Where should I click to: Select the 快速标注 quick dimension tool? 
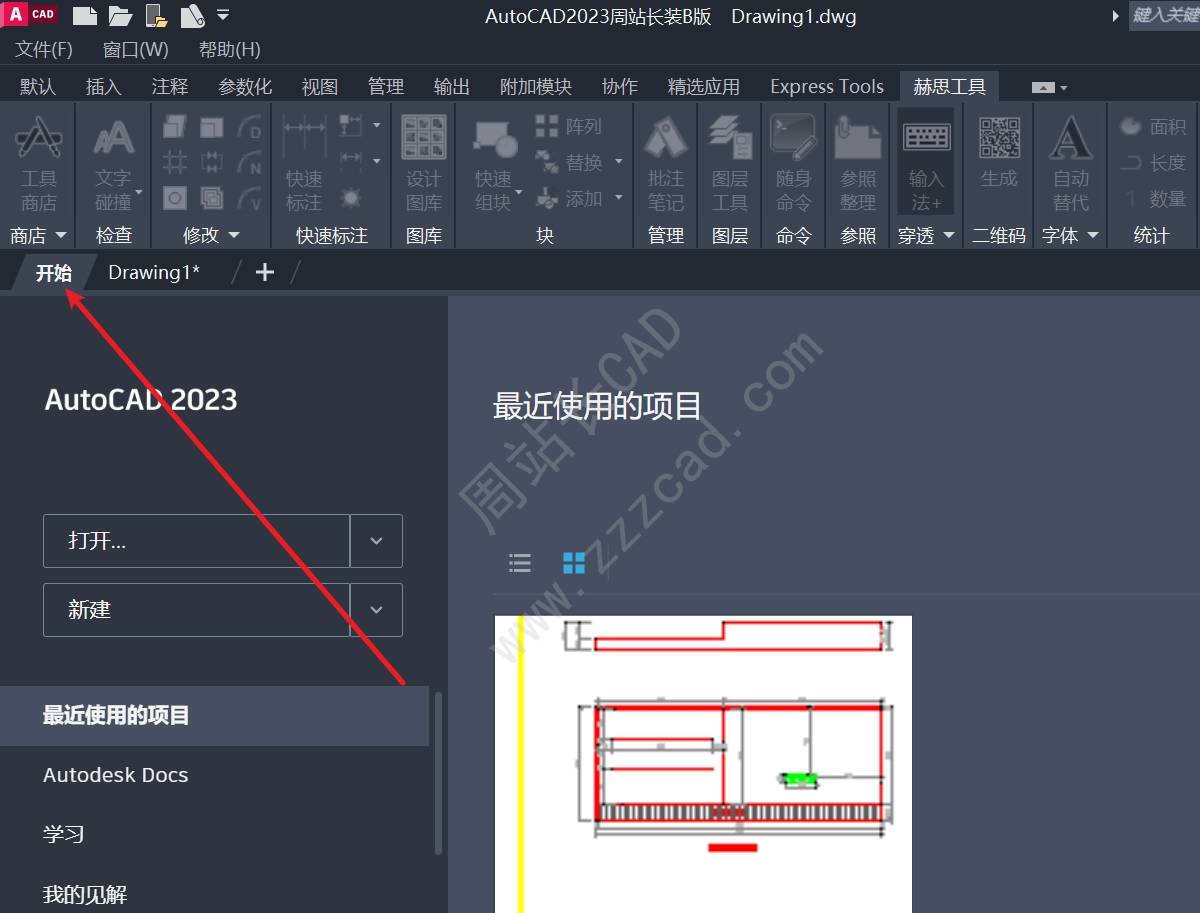tap(304, 164)
